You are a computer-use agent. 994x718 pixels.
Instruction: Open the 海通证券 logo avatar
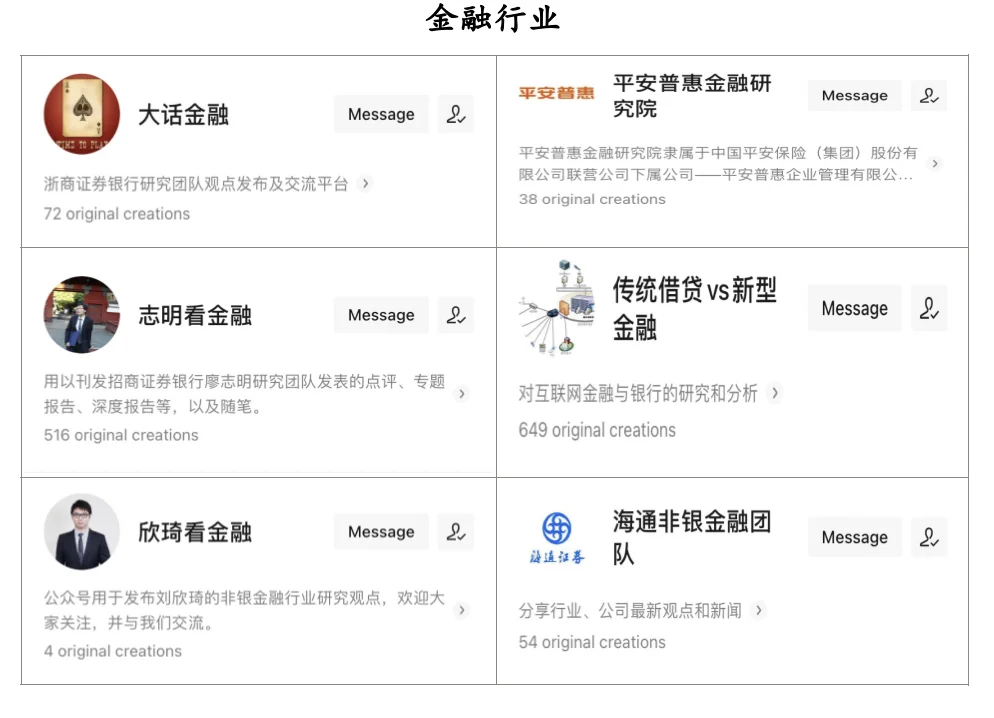tap(557, 537)
